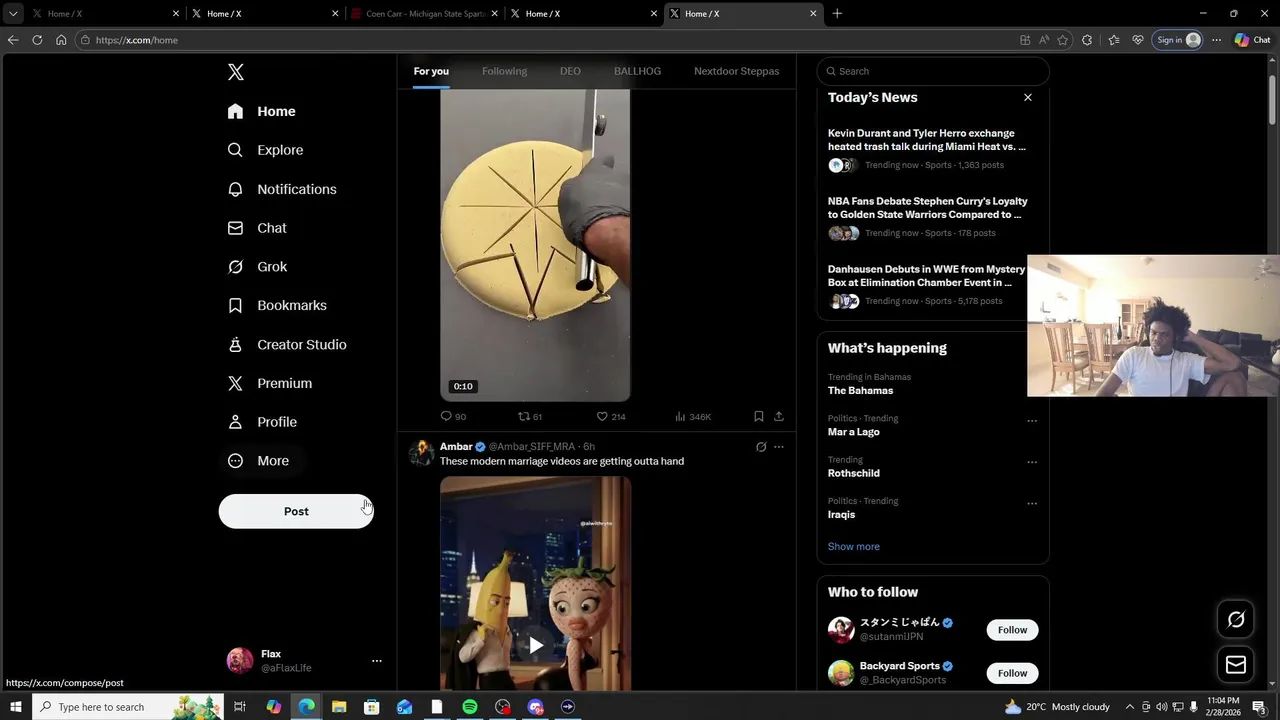
Task: Click the Post button
Action: pos(296,511)
